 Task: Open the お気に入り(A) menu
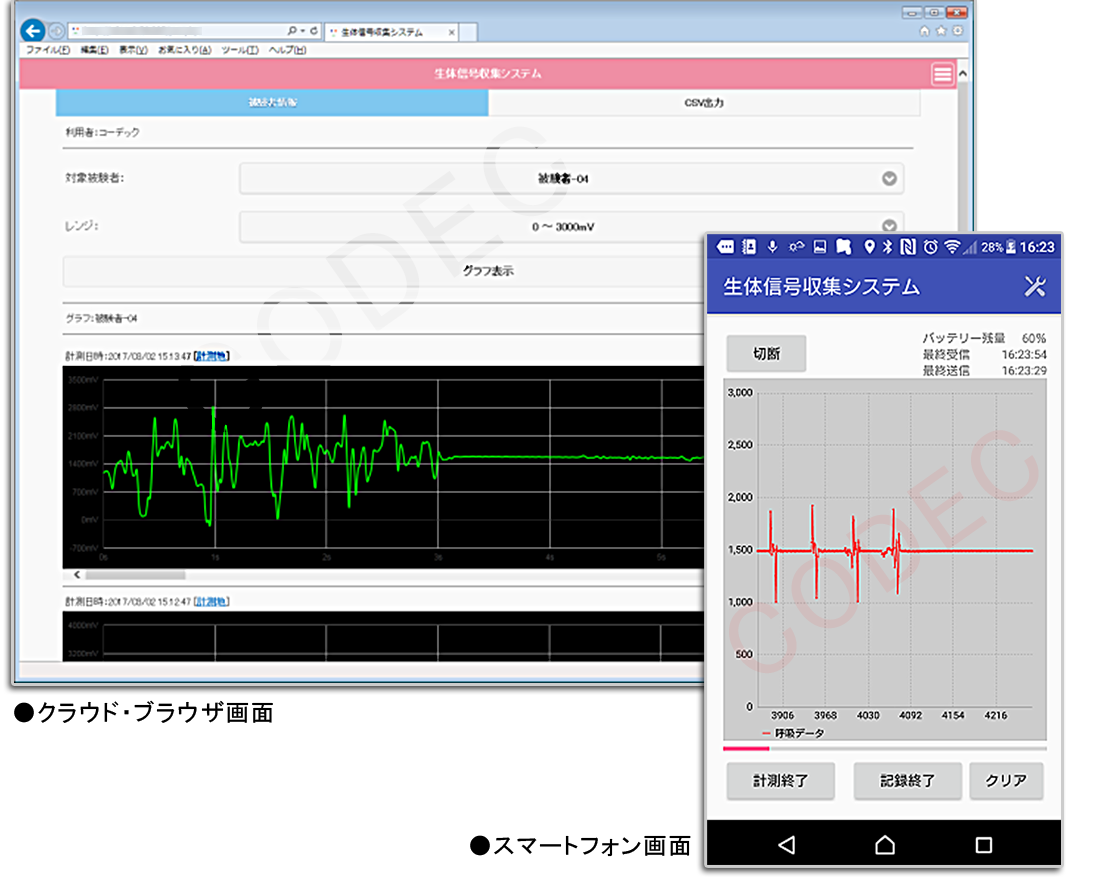click(x=184, y=50)
